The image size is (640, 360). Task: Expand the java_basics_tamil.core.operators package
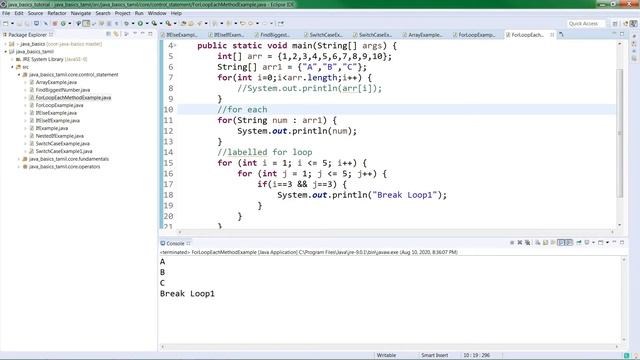tap(19, 167)
